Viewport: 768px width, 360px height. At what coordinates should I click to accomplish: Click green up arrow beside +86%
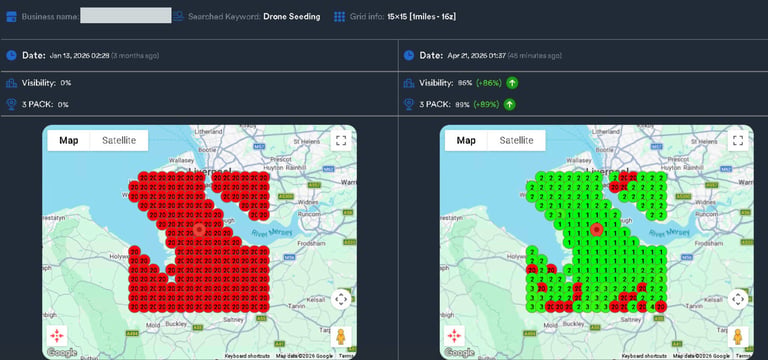click(512, 83)
